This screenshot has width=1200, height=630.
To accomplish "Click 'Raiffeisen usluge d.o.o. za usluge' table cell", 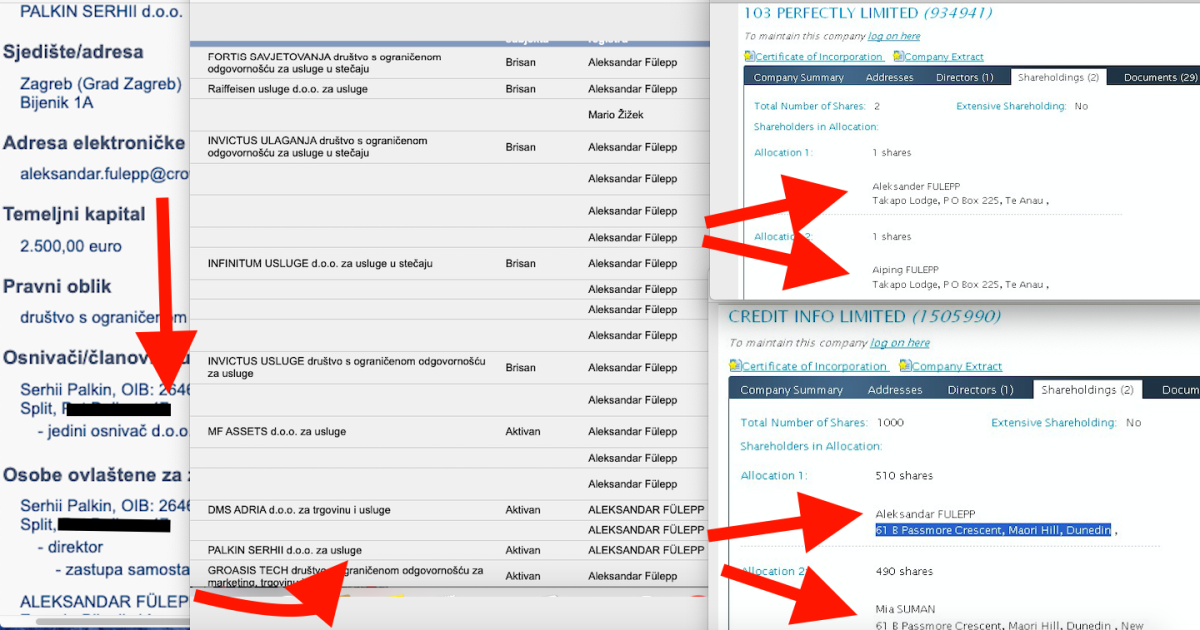I will coord(288,89).
